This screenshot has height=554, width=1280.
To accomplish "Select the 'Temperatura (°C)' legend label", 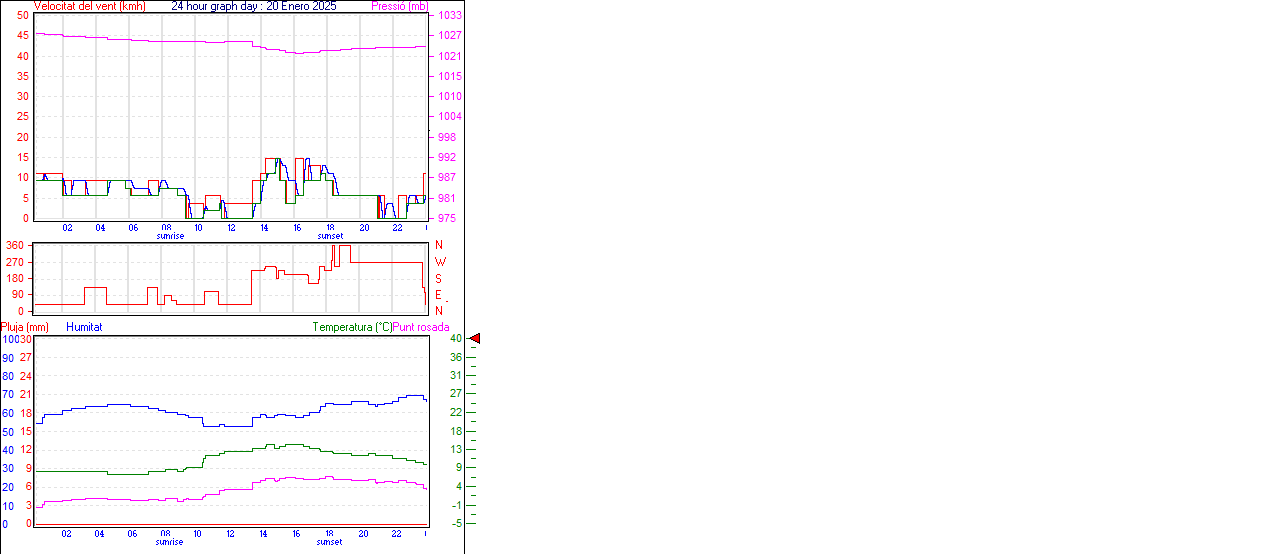I will click(x=352, y=327).
